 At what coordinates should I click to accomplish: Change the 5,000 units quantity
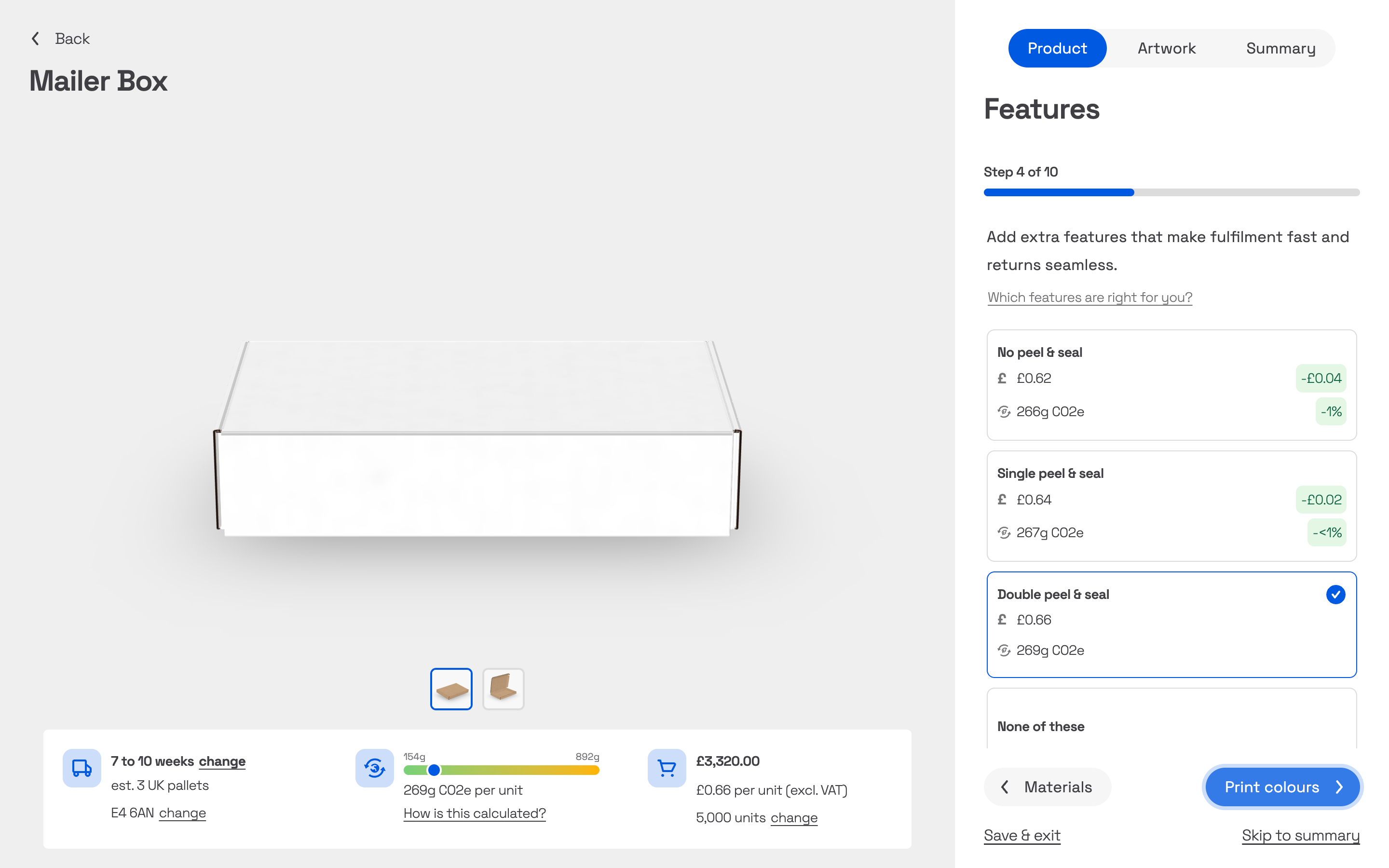click(794, 817)
